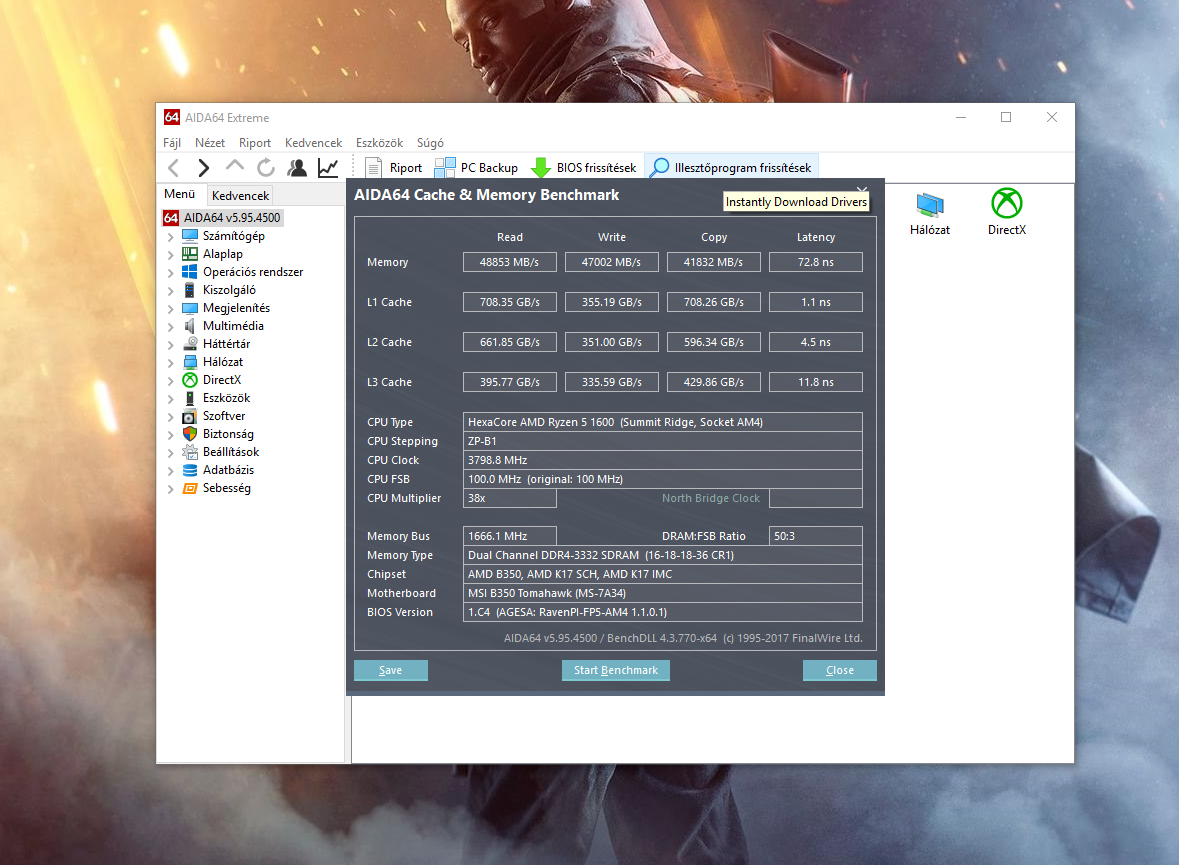Expand the Alaplap tree node
The height and width of the screenshot is (865, 1179).
tap(171, 255)
